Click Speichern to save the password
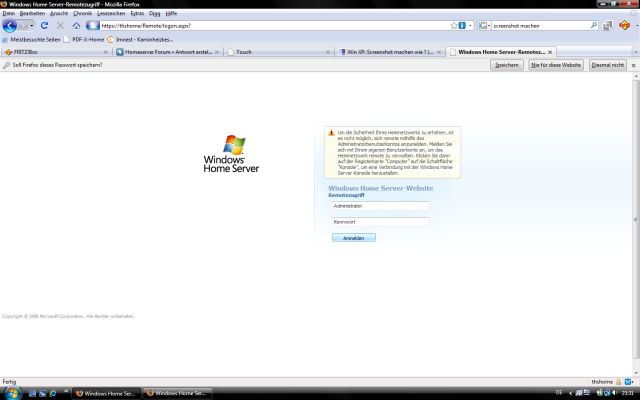Image resolution: width=640 pixels, height=400 pixels. click(507, 65)
